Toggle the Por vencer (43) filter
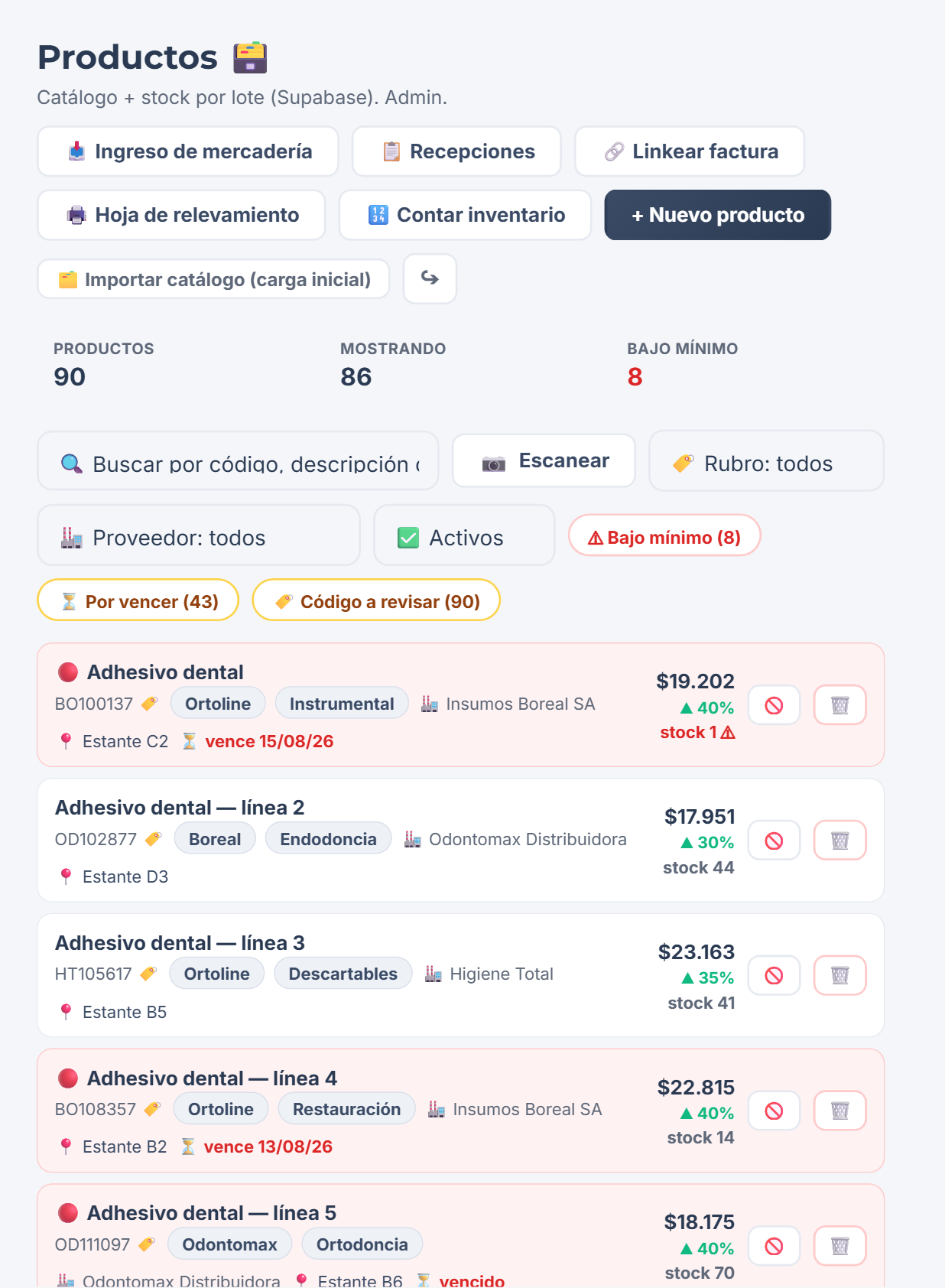Viewport: 945px width, 1288px height. [138, 600]
